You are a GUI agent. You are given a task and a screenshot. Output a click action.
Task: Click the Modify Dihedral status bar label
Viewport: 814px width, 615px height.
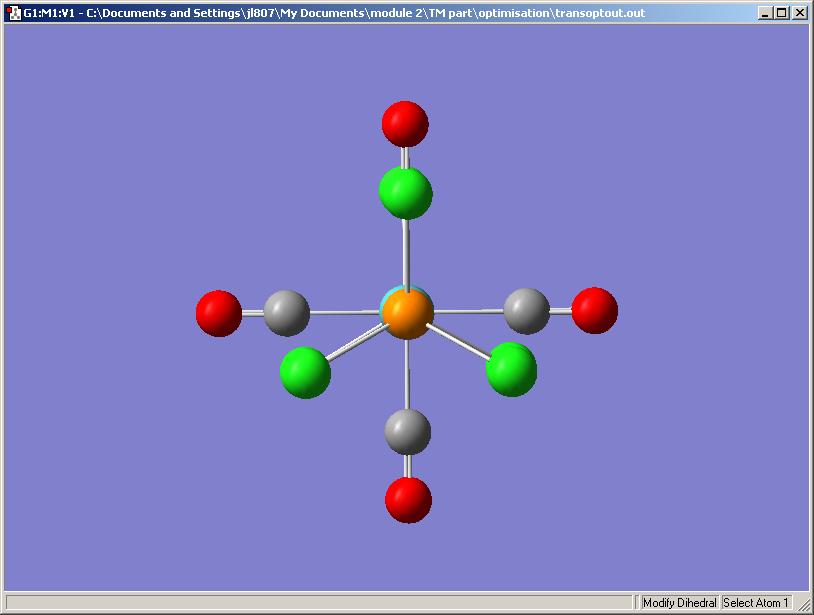click(x=680, y=603)
